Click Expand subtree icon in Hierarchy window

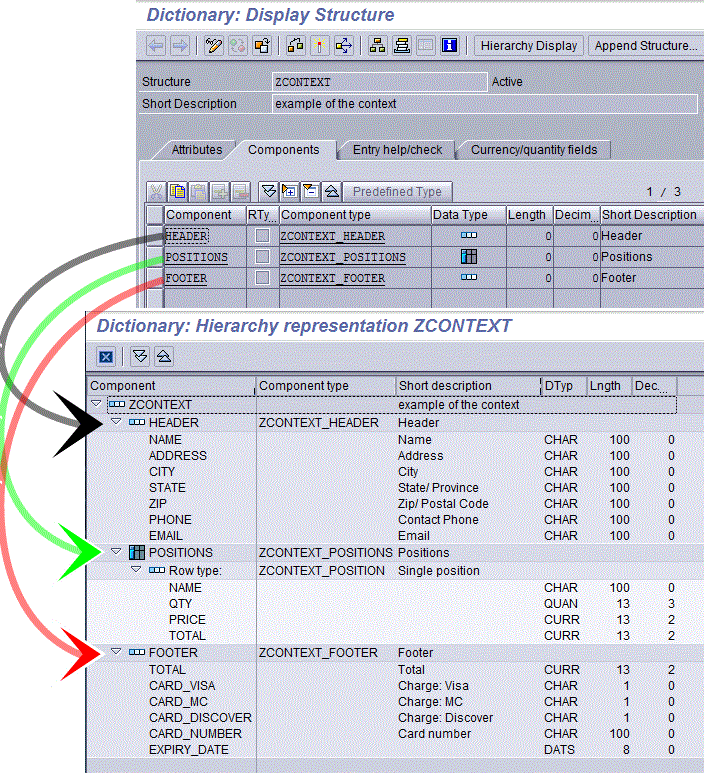[x=141, y=356]
